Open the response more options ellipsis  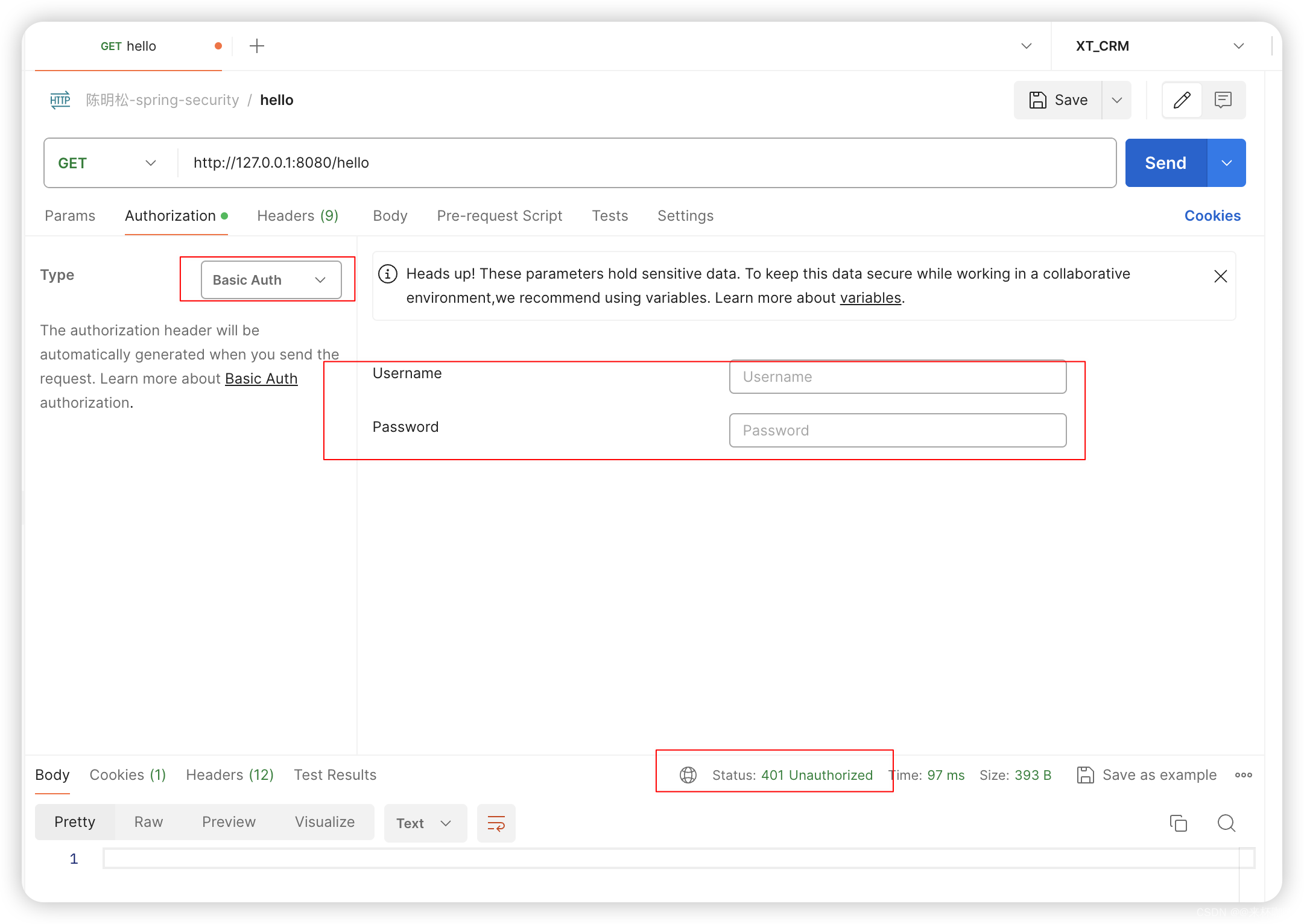click(x=1243, y=775)
